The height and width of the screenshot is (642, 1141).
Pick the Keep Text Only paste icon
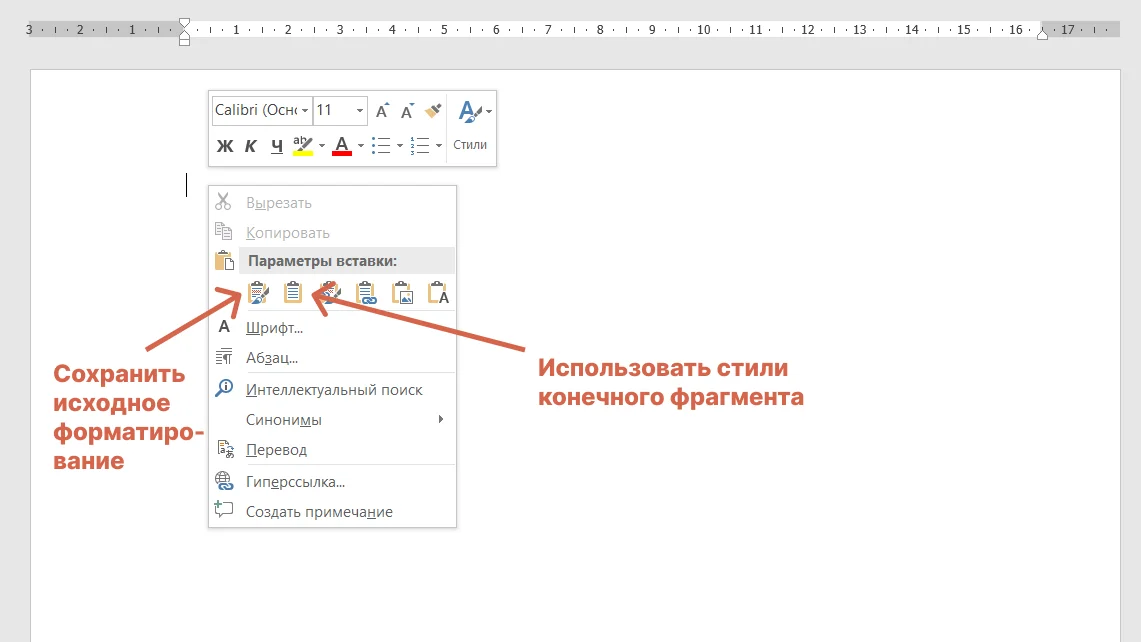tap(438, 293)
